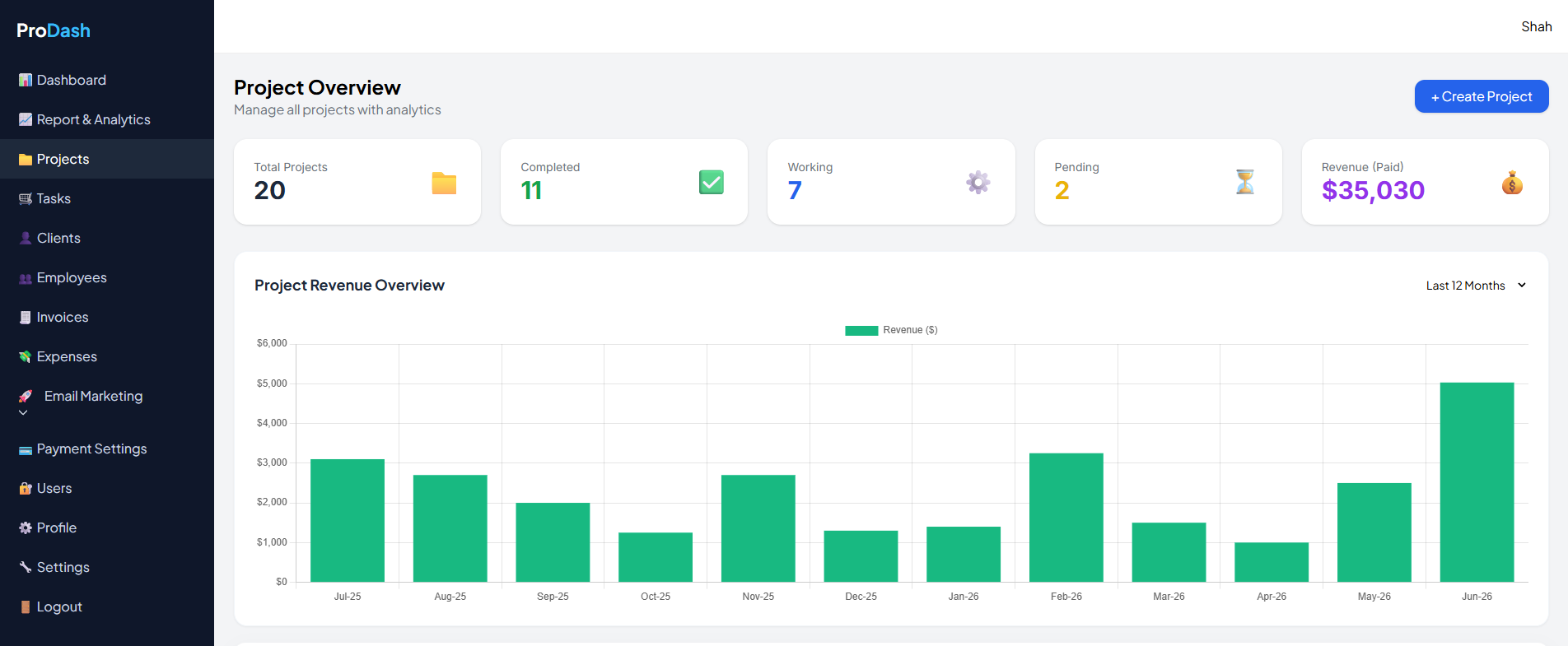1568x646 pixels.
Task: Toggle the Revenue ($) legend in chart
Action: pyautogui.click(x=891, y=330)
